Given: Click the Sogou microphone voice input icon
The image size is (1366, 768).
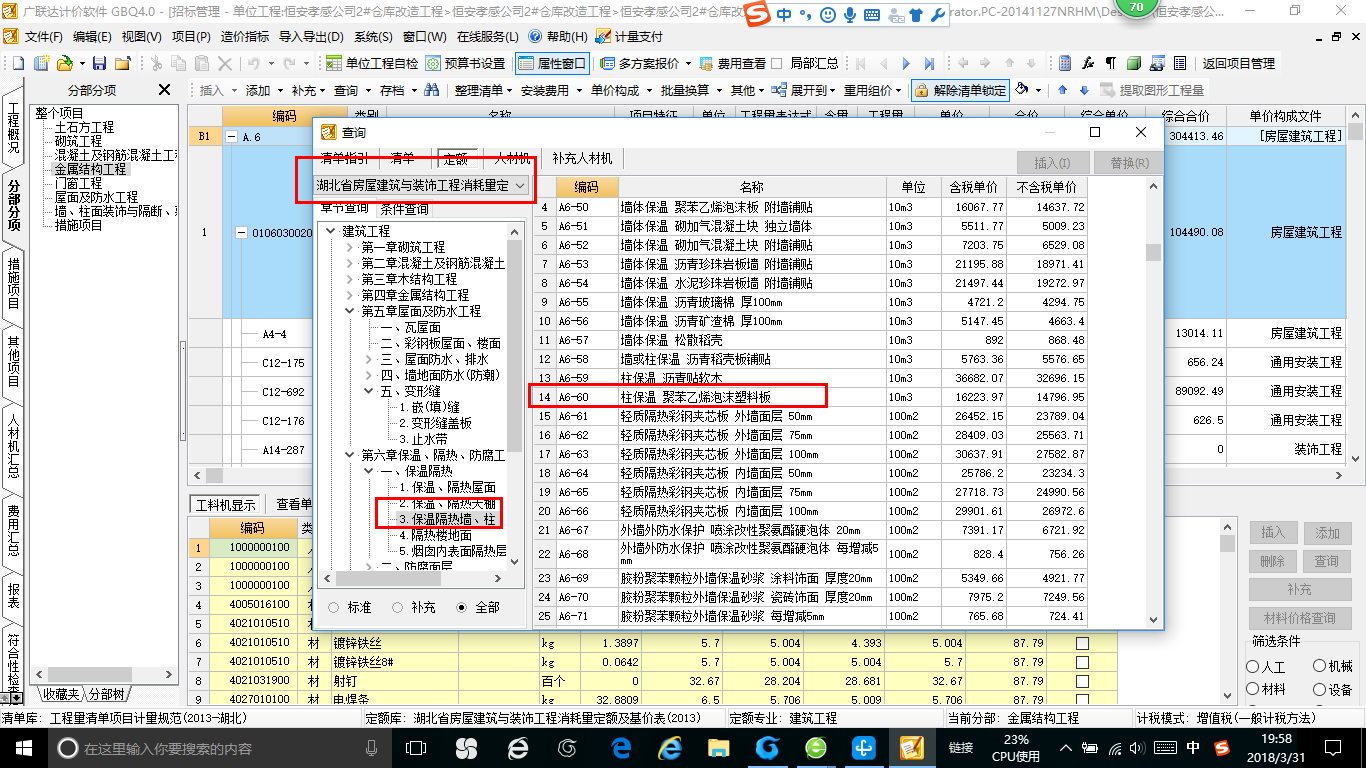Looking at the screenshot, I should point(850,15).
